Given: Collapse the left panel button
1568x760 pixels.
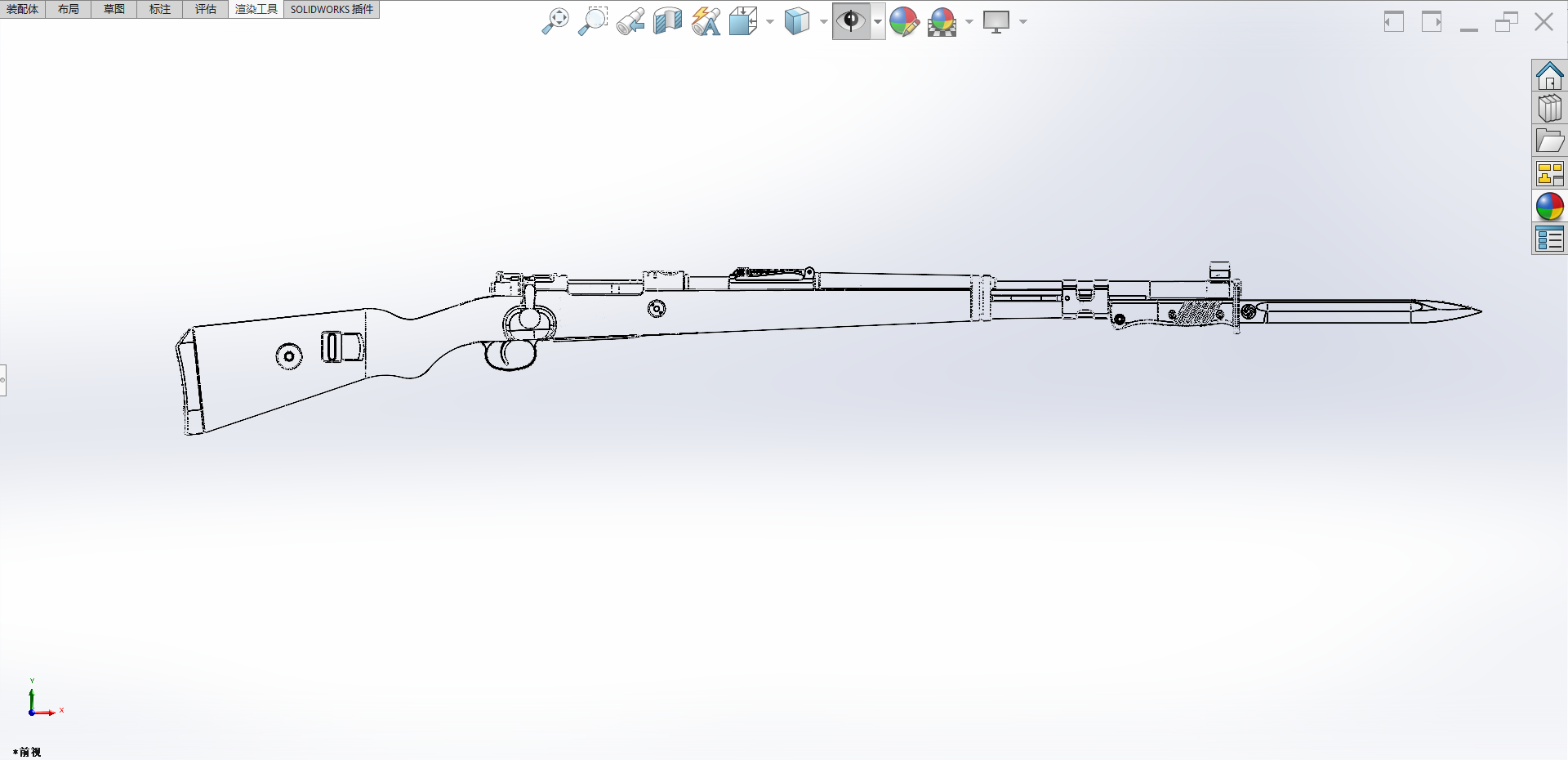Looking at the screenshot, I should (1394, 21).
